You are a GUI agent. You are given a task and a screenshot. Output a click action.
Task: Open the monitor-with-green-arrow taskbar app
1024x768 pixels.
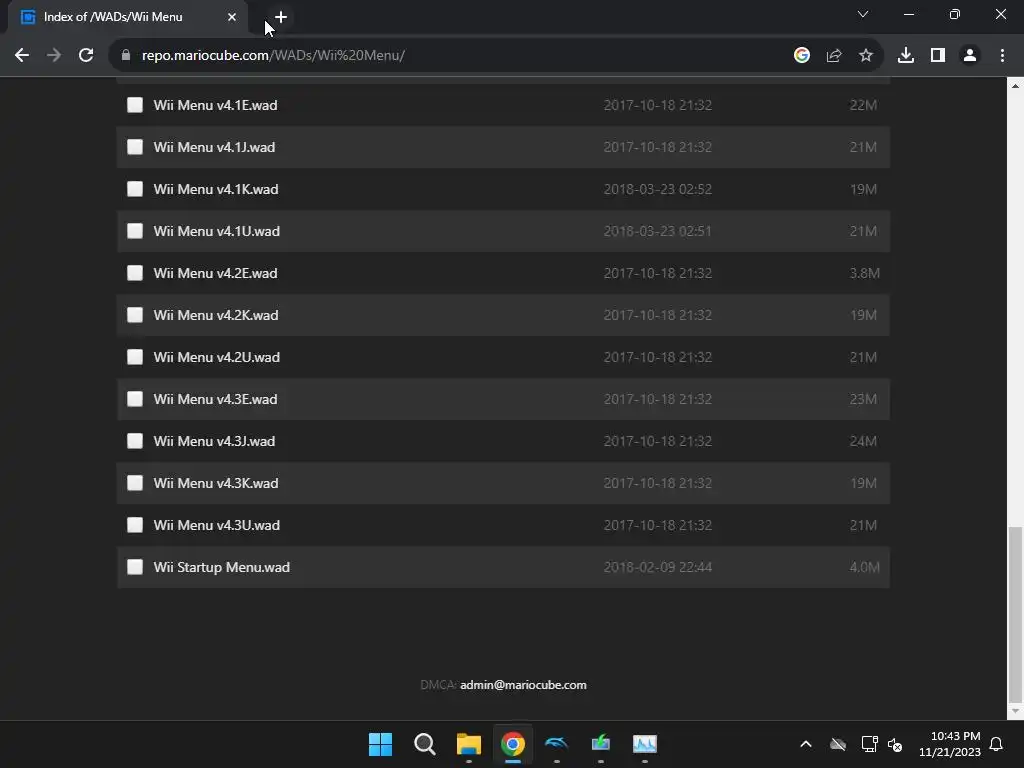[601, 744]
